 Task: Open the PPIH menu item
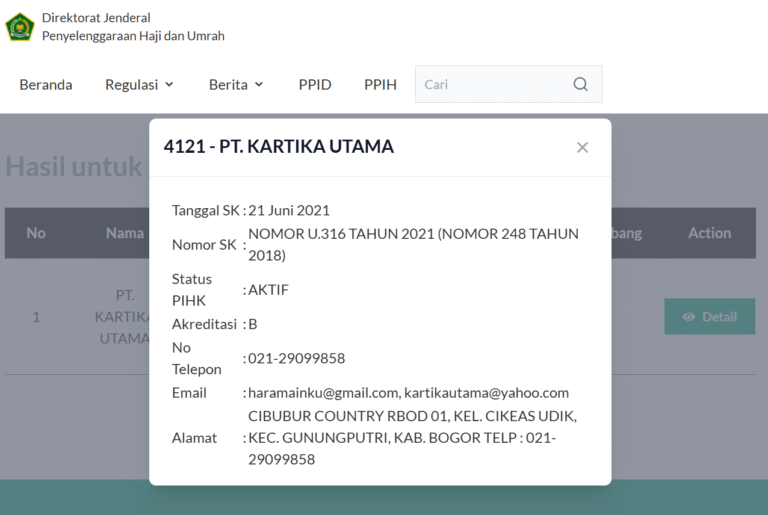click(x=380, y=85)
